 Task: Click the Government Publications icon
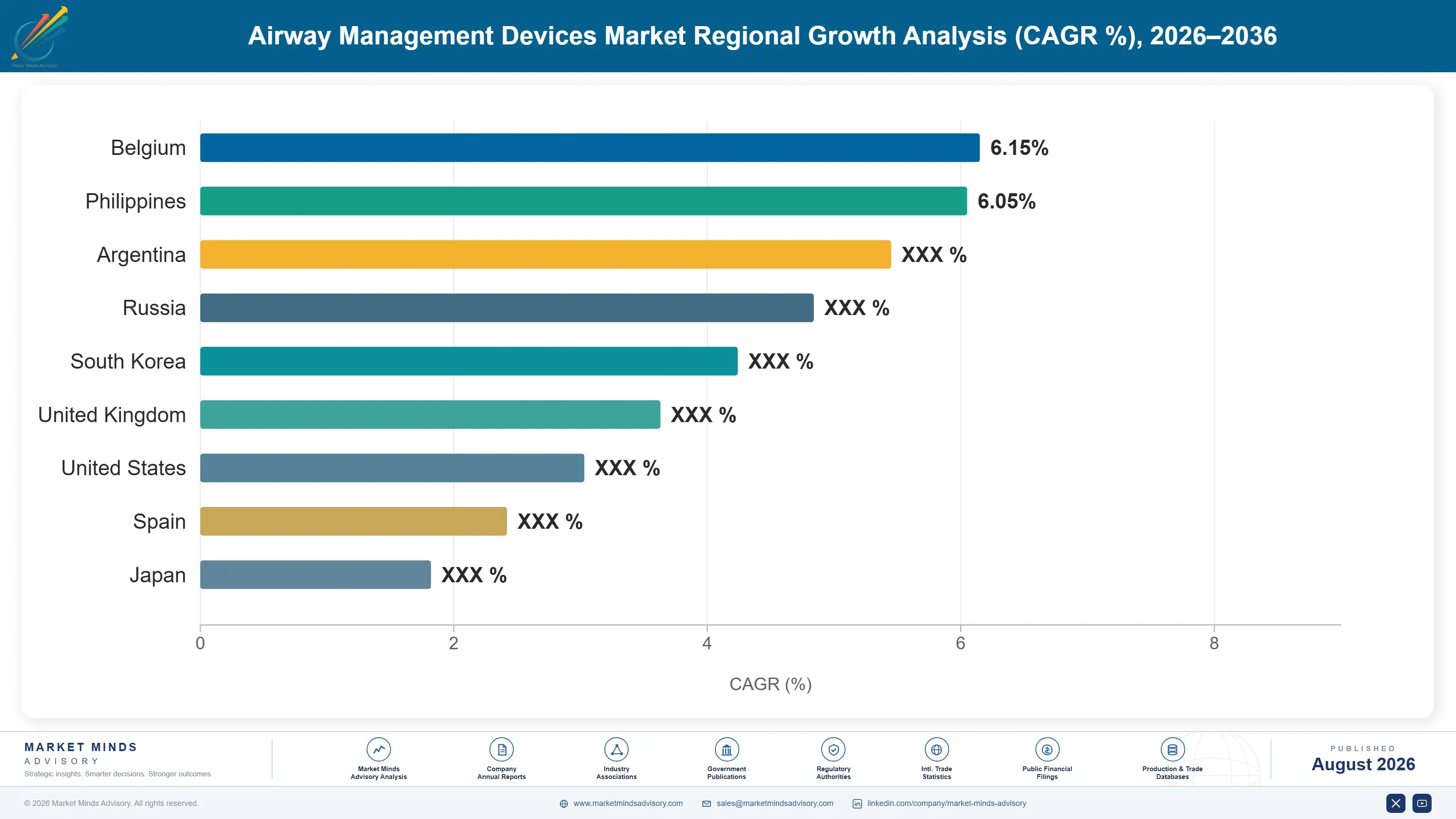pyautogui.click(x=726, y=749)
